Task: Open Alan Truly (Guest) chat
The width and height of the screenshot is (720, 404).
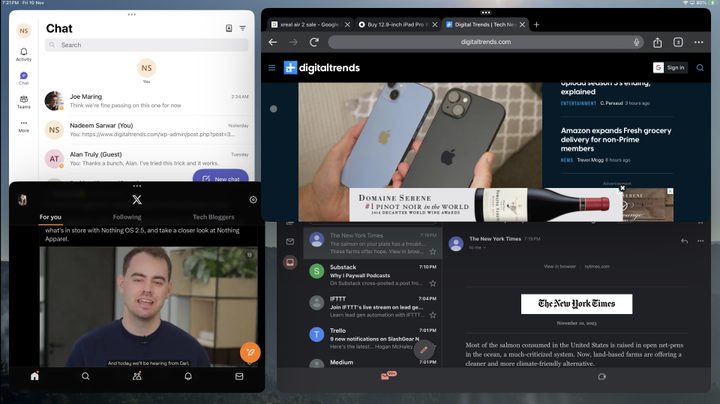Action: [146, 159]
